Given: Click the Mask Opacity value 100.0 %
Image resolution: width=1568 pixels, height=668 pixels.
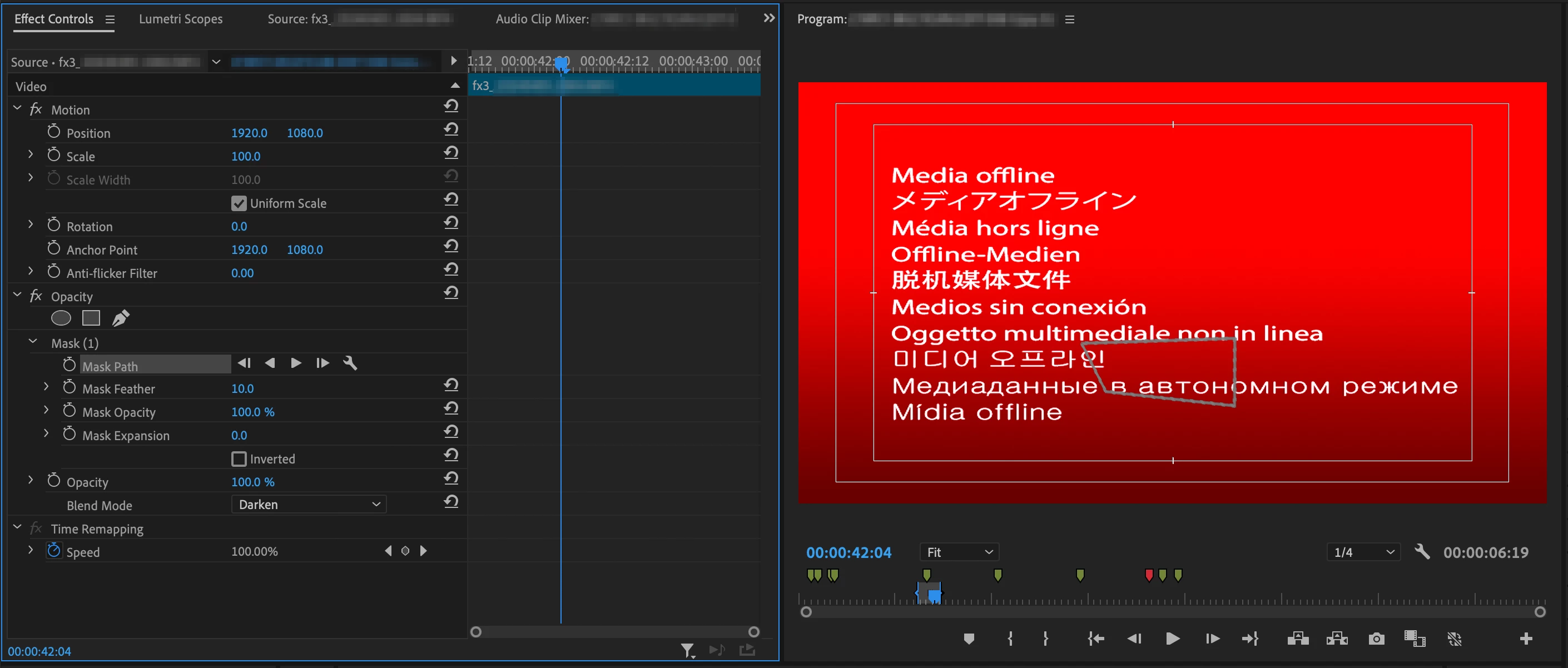Looking at the screenshot, I should click(x=252, y=412).
